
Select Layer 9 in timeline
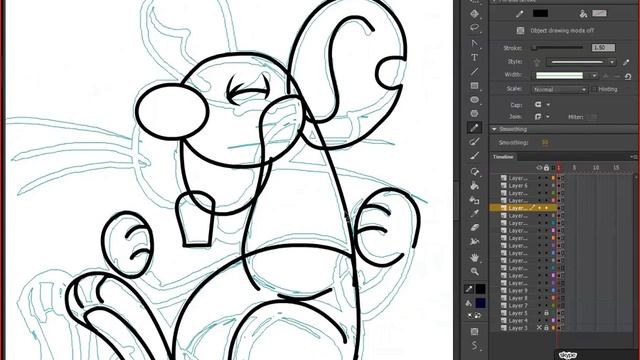click(x=518, y=291)
